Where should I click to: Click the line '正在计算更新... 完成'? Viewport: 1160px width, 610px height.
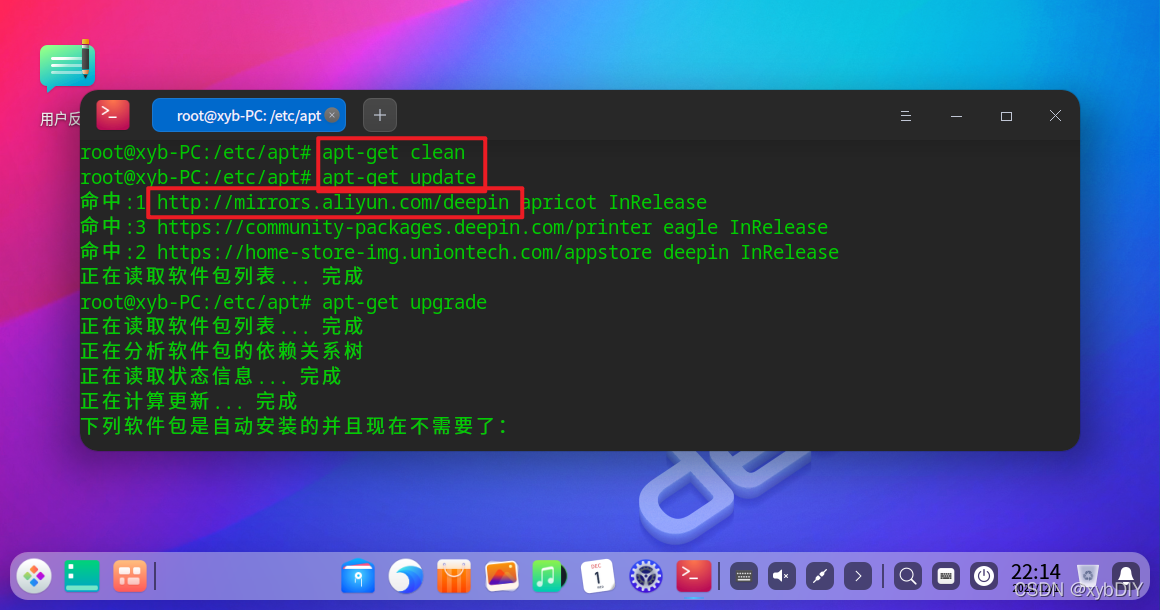click(x=189, y=401)
